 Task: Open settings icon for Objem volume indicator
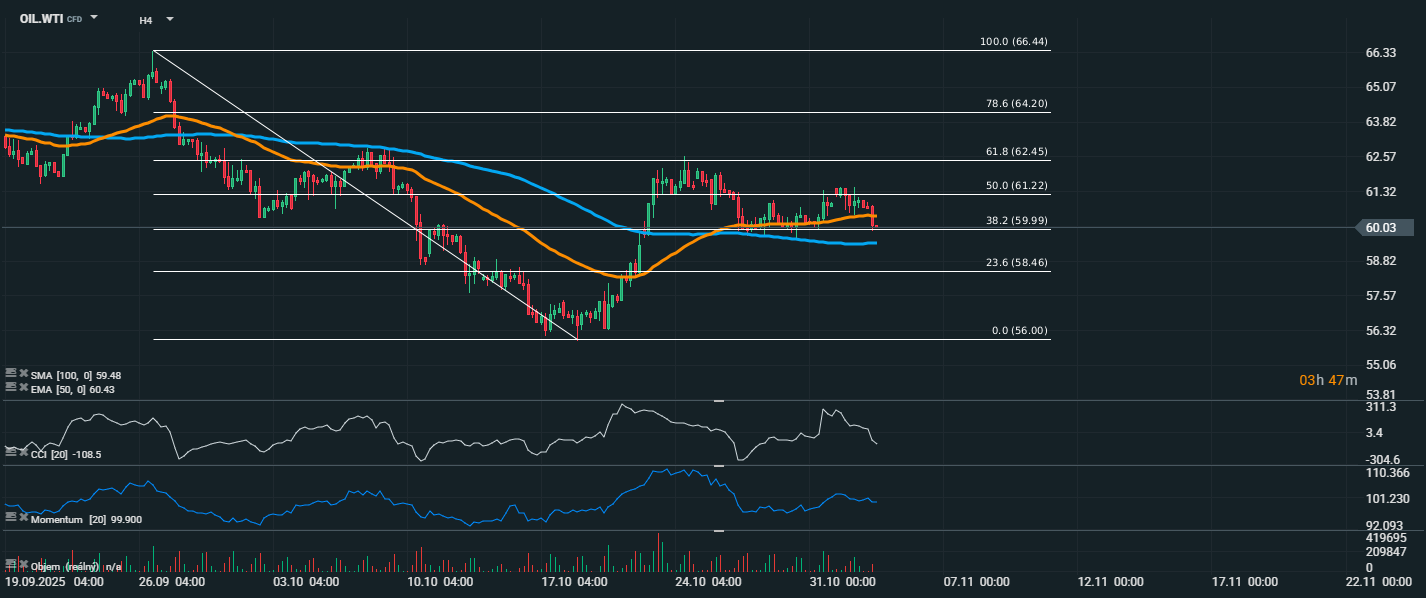click(x=11, y=566)
